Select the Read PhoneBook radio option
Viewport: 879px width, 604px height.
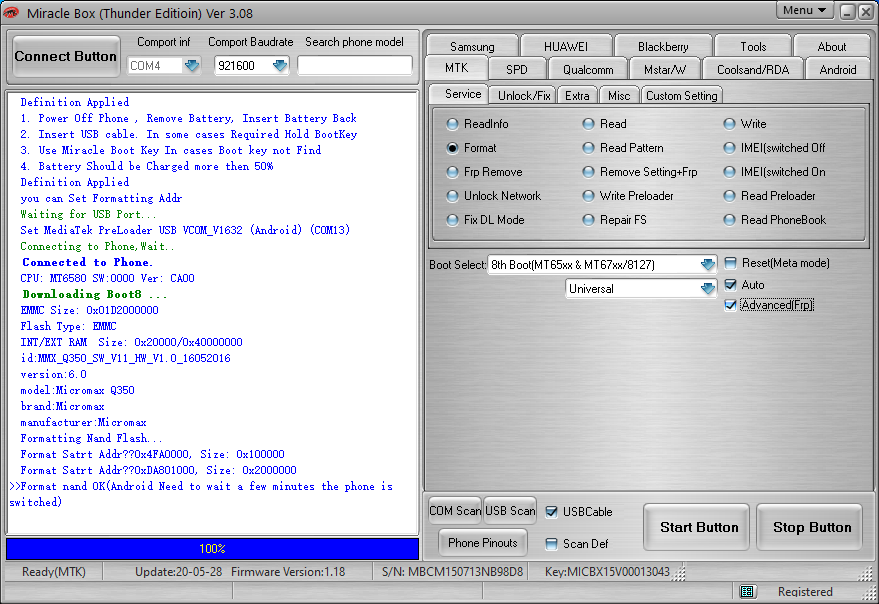click(x=775, y=220)
